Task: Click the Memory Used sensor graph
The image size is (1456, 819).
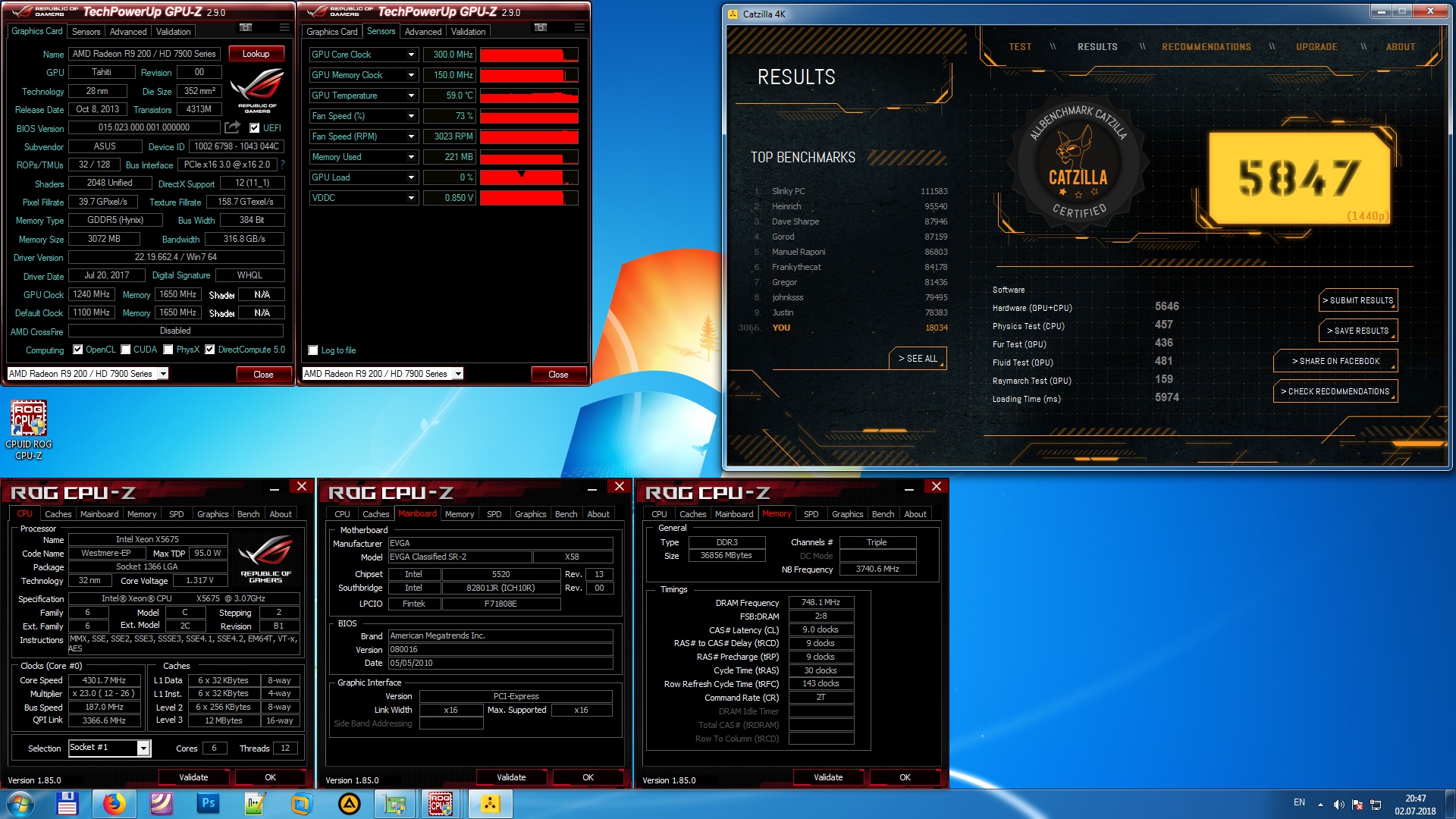Action: coord(529,157)
